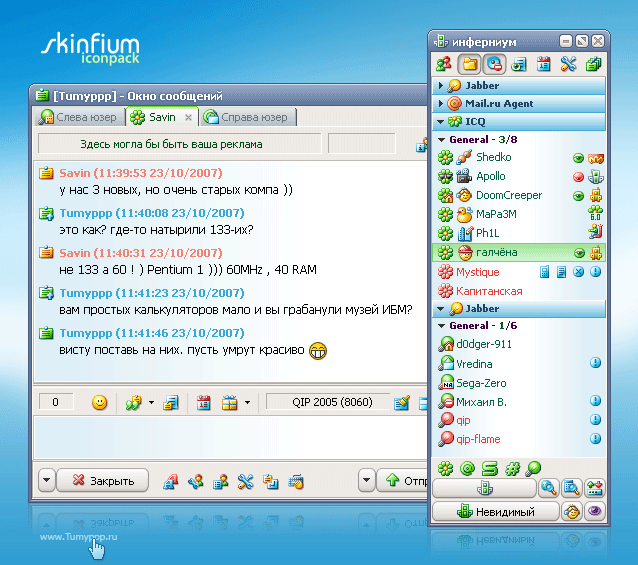Open the smiley emoticon picker
Screen dimensions: 638x565
click(99, 402)
